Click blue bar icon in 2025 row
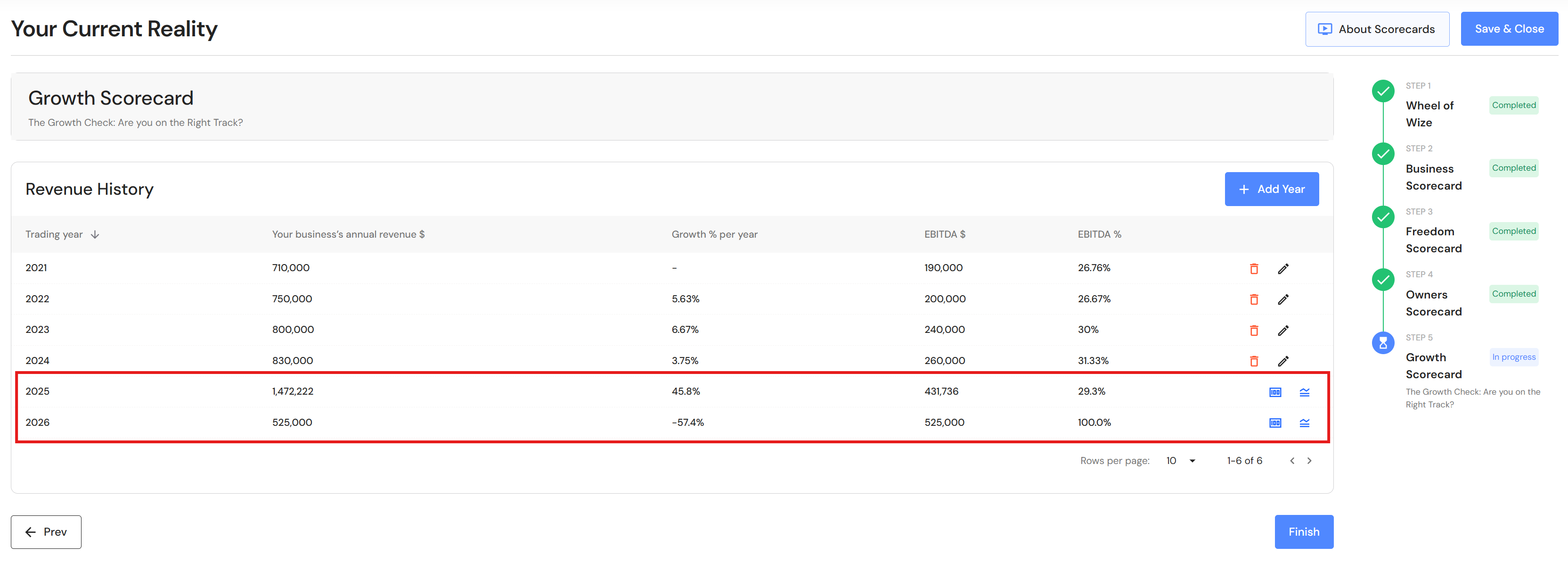 pos(1274,392)
